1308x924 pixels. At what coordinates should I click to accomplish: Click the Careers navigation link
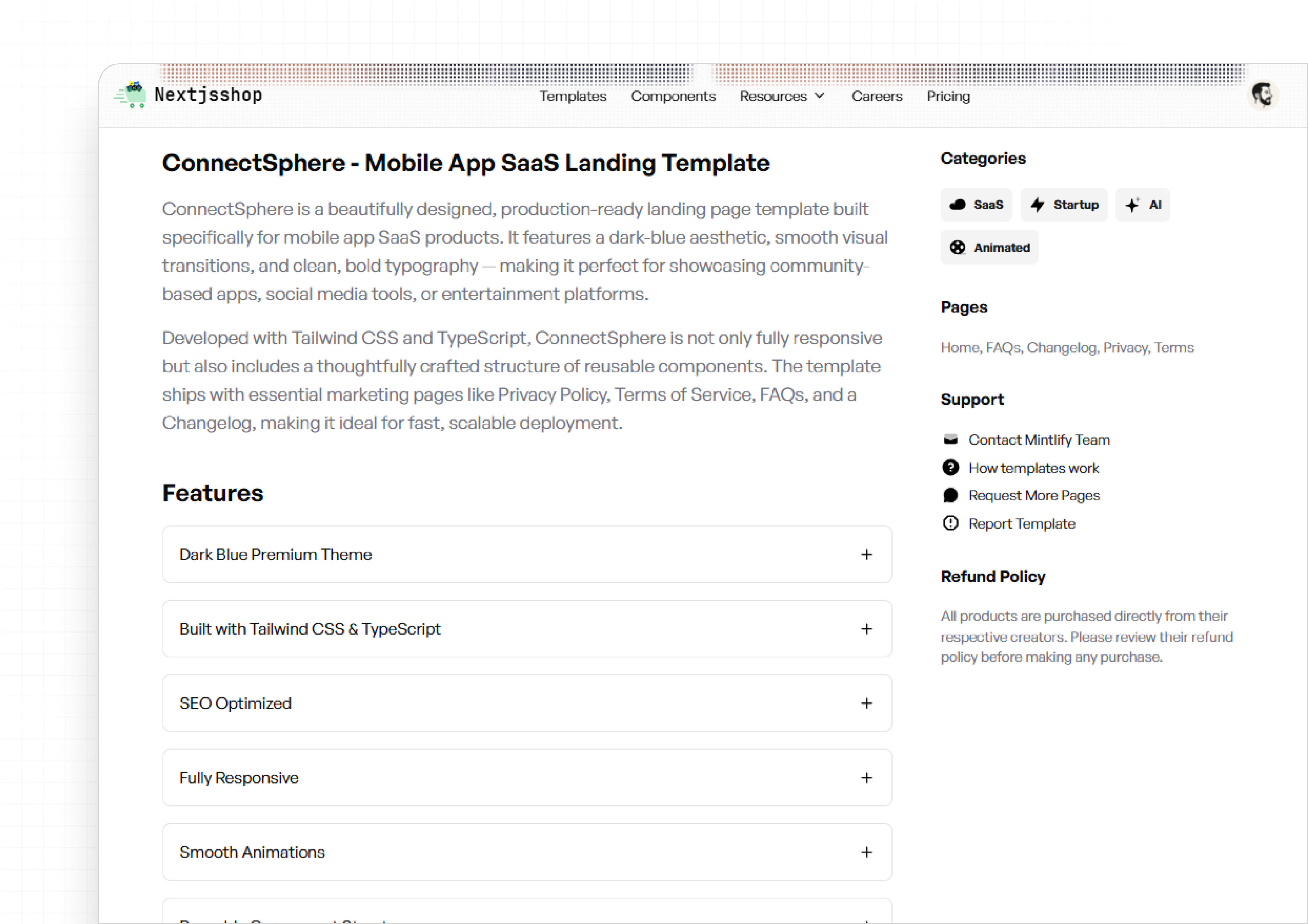pos(876,96)
